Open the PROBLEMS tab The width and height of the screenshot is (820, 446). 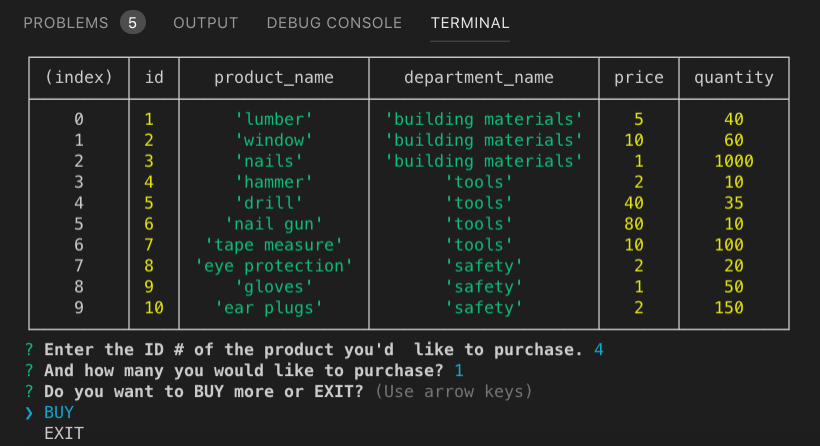tap(66, 22)
